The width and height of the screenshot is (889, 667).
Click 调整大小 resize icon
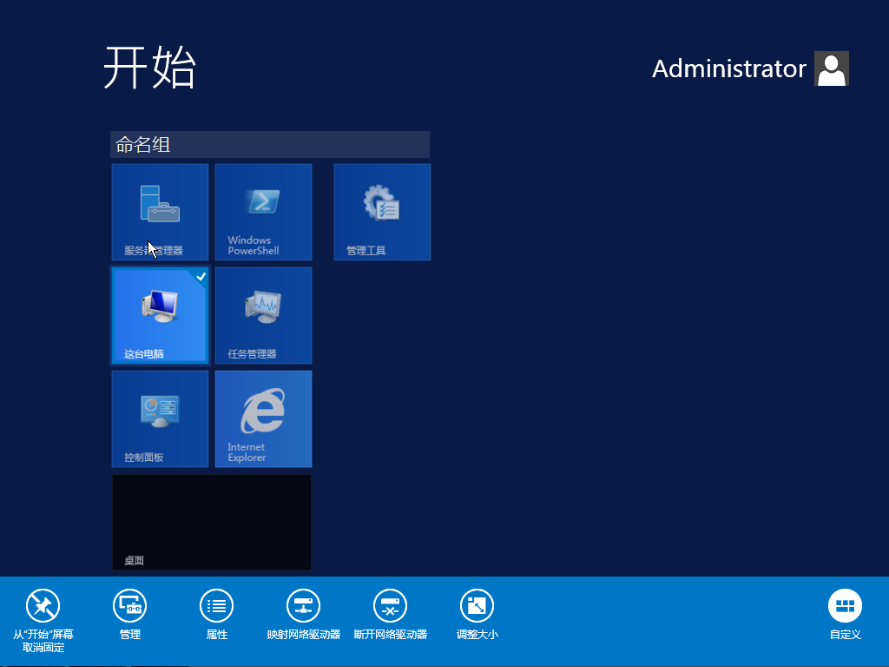click(477, 606)
